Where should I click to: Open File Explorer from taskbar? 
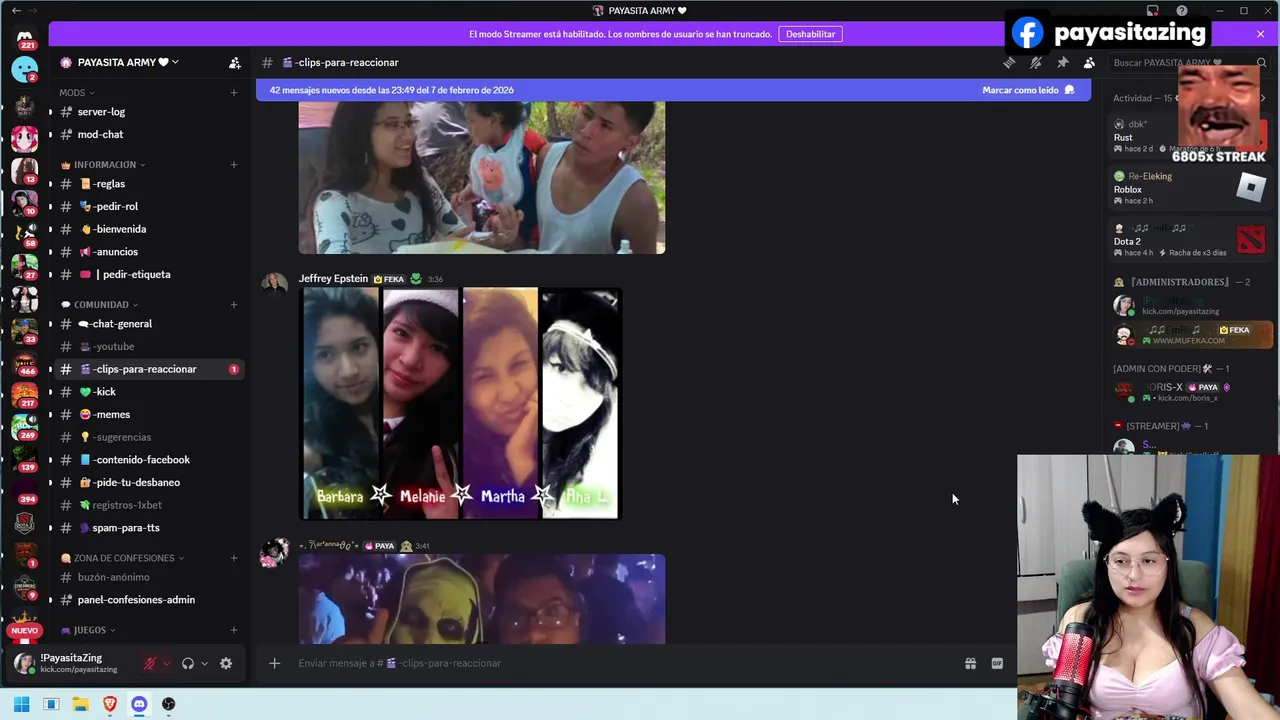(x=80, y=704)
